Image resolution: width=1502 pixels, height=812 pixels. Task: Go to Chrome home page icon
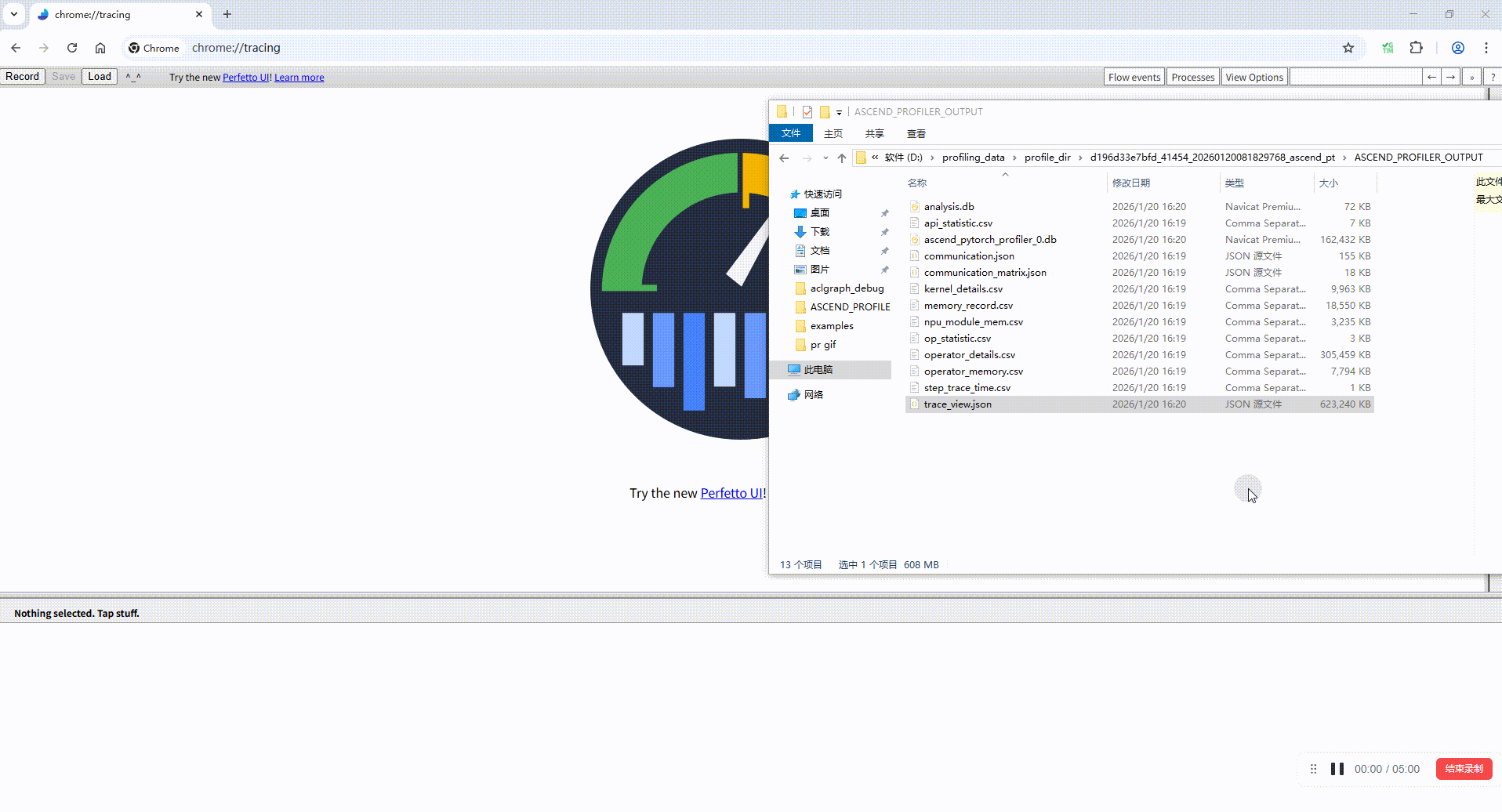pos(100,48)
